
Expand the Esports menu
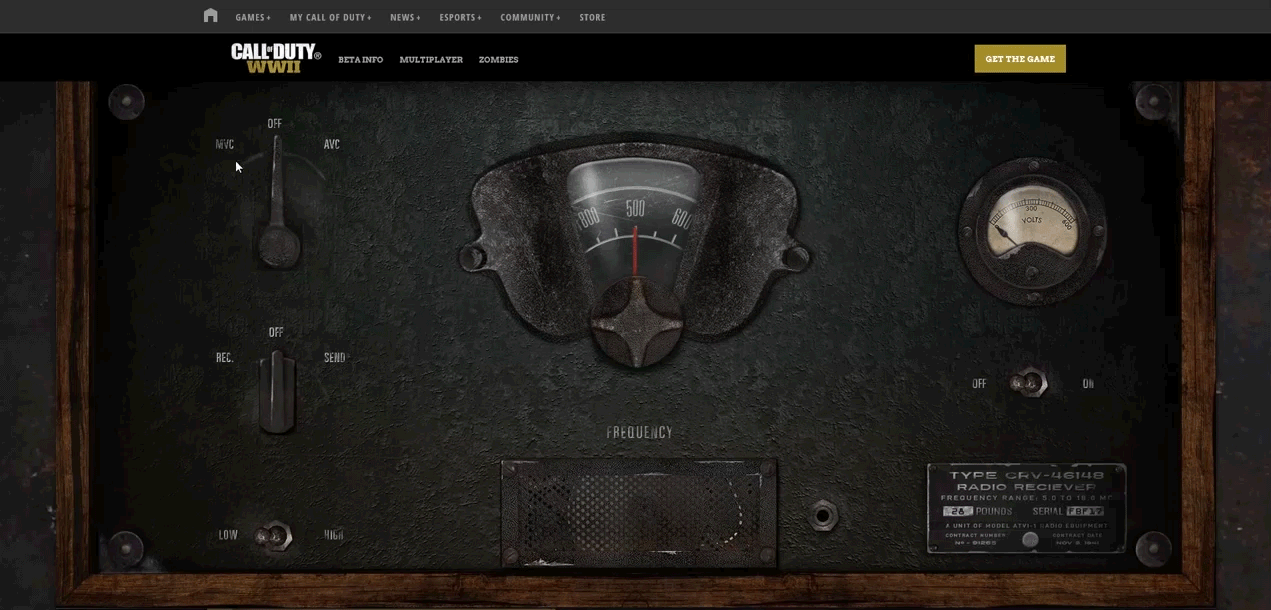coord(460,17)
